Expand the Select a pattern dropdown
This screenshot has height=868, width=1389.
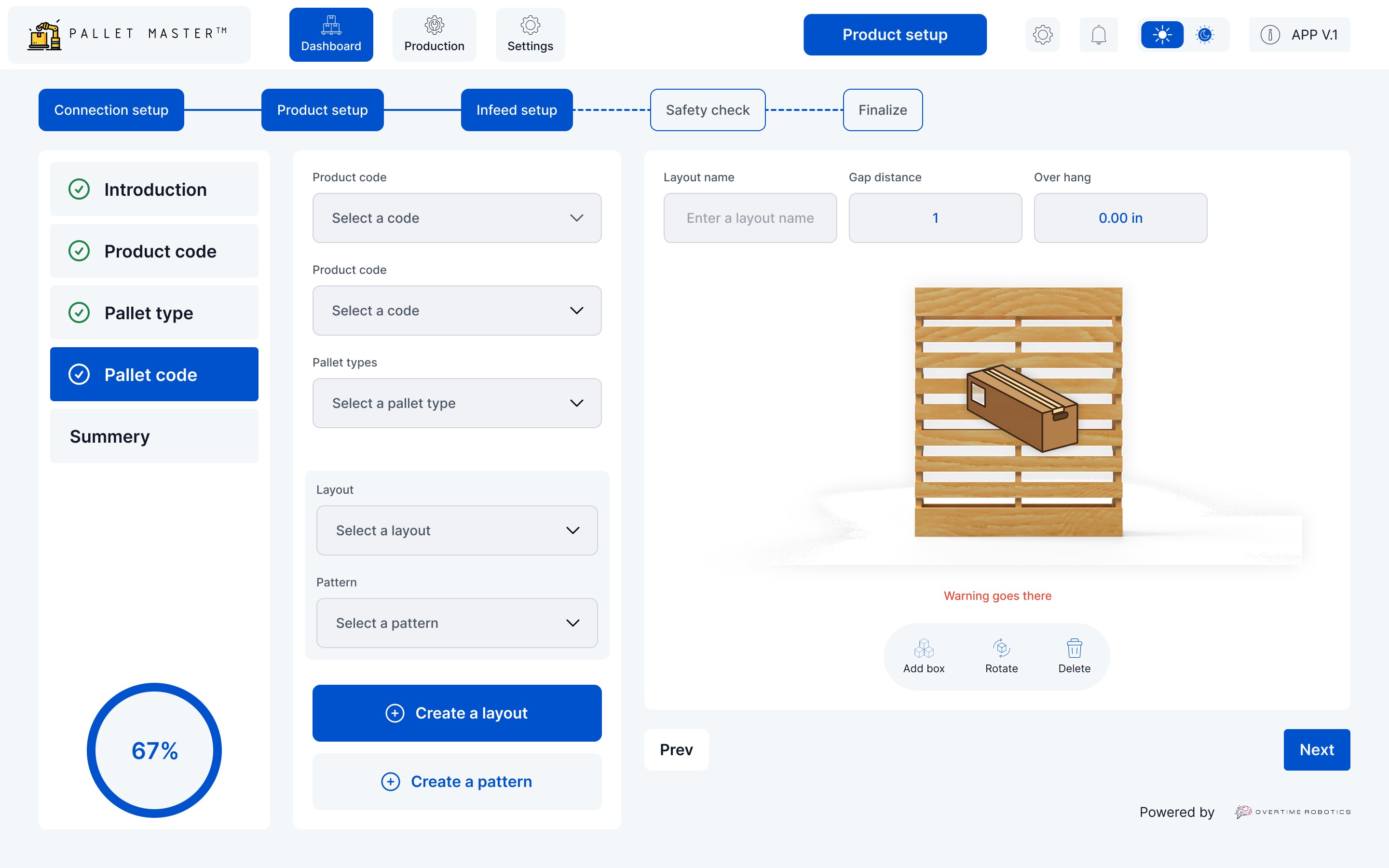tap(457, 623)
